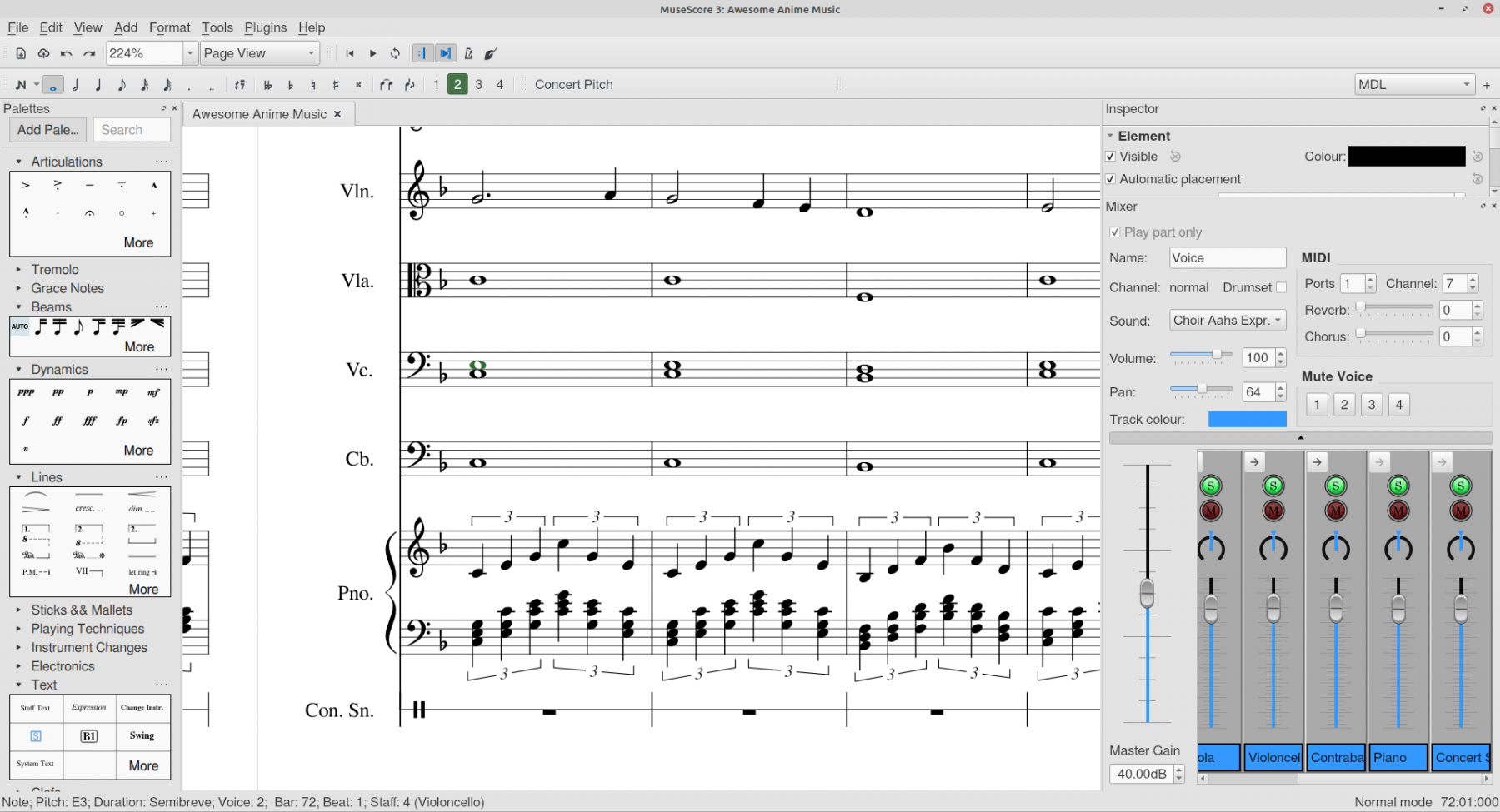Toggle Automatic placement checkbox

(1111, 179)
